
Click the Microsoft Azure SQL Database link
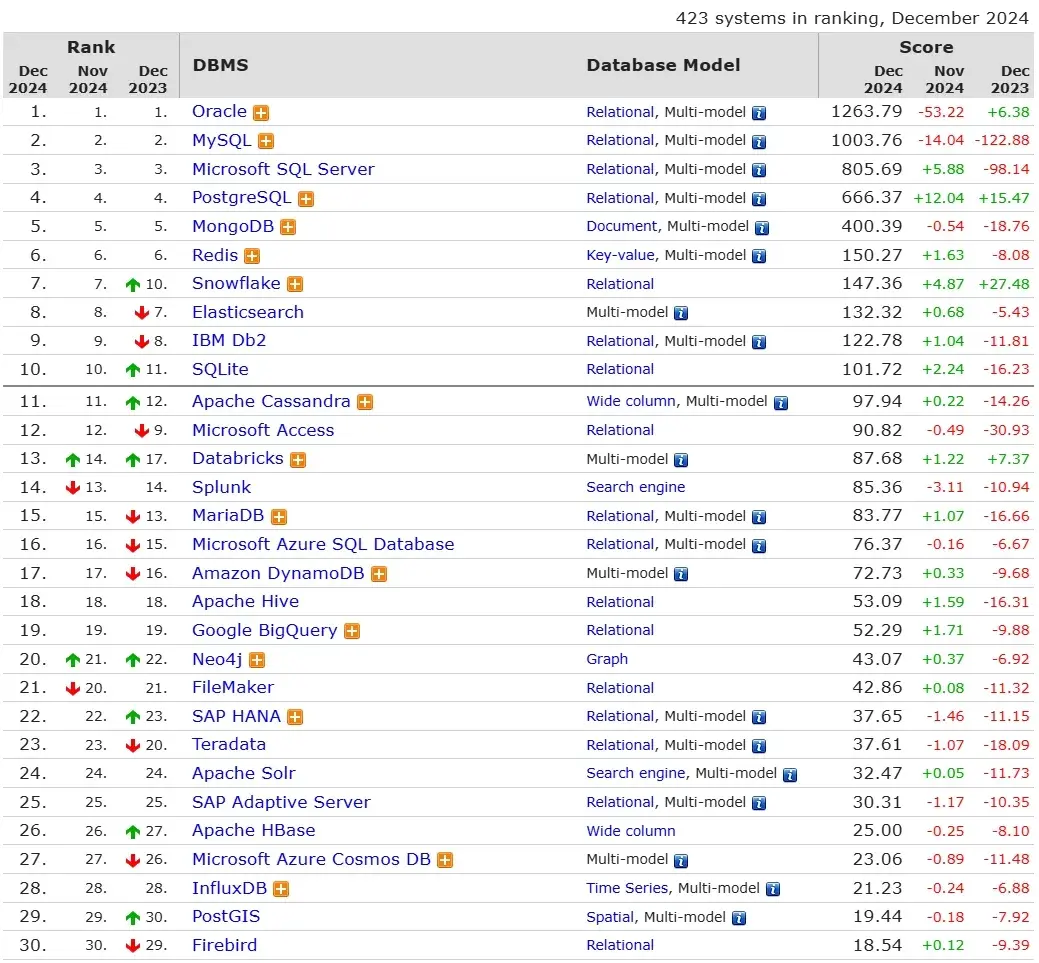[323, 544]
